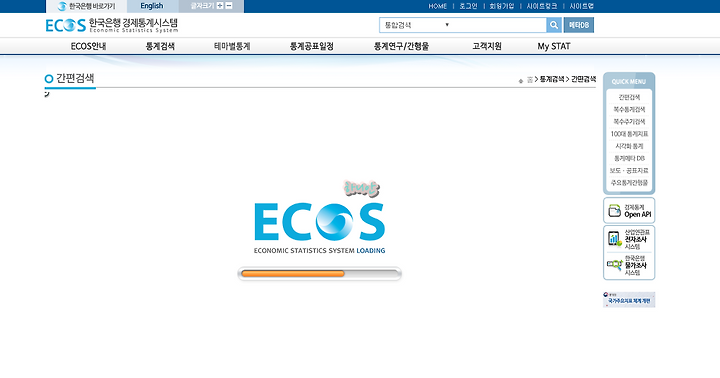Select 100대 통계지표 in Quick Menu
Image resolution: width=720 pixels, height=378 pixels.
tap(629, 134)
